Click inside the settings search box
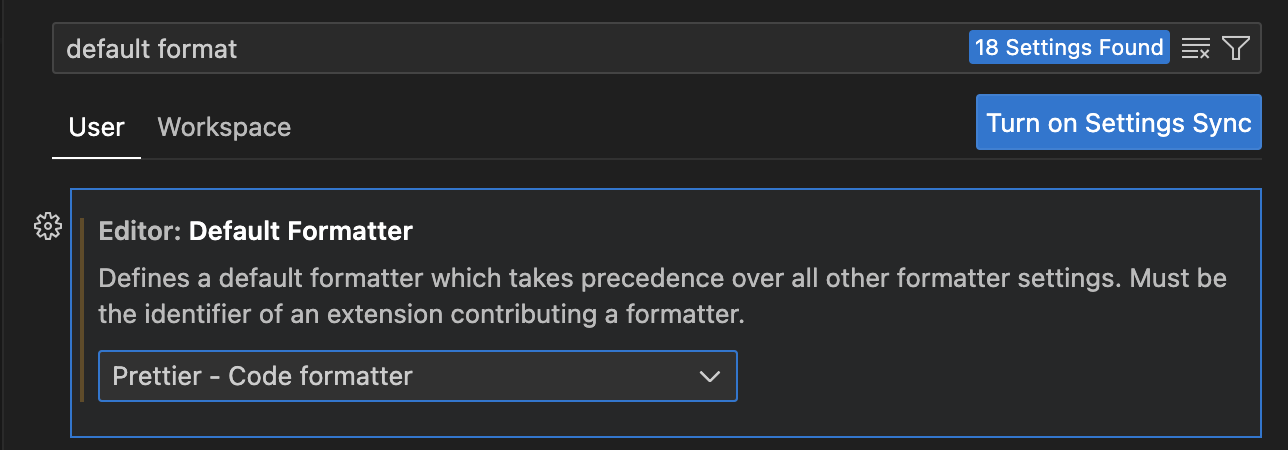1288x450 pixels. [x=600, y=48]
